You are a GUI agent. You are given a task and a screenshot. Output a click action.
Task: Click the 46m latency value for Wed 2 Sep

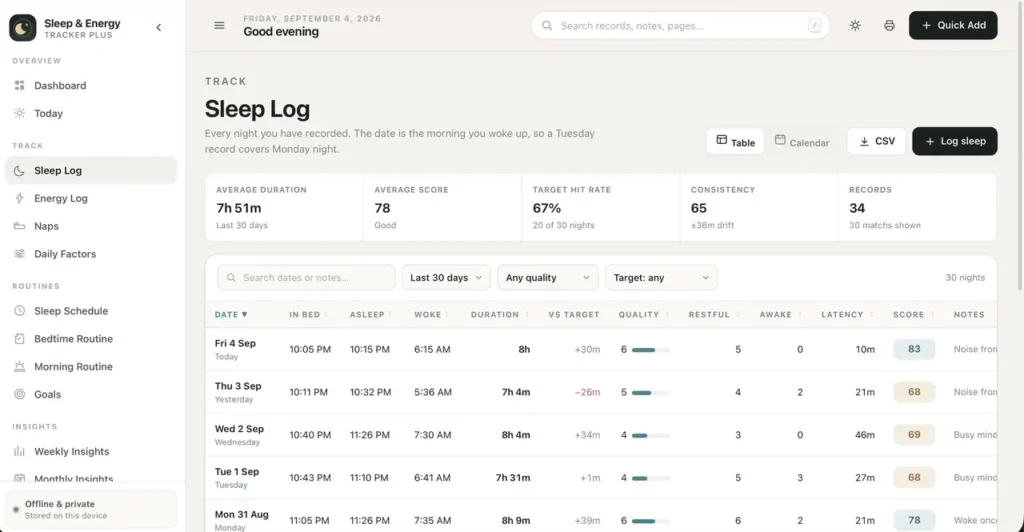[x=865, y=435]
